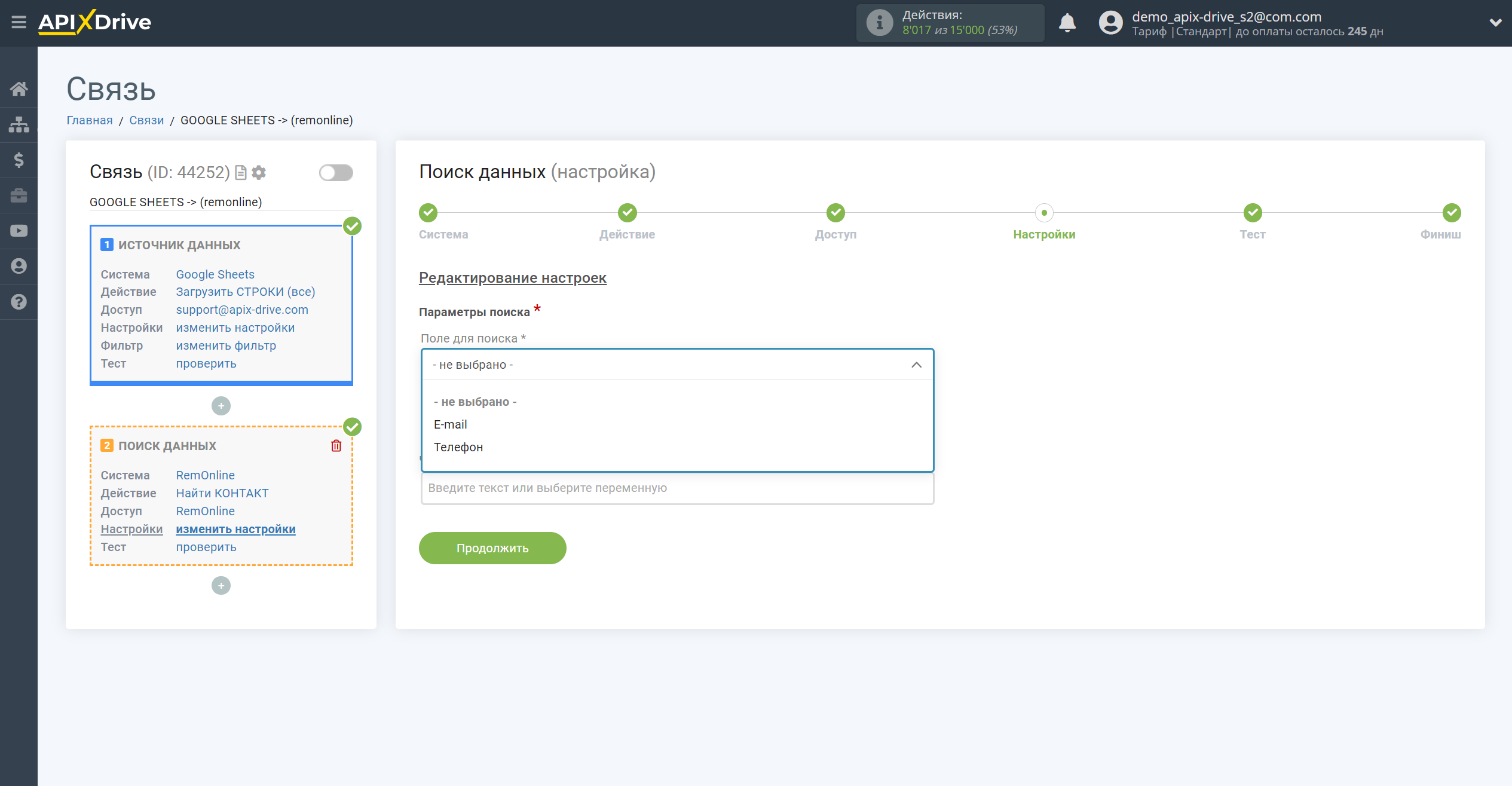Go to the Действие step
This screenshot has height=786, width=1512.
627,213
